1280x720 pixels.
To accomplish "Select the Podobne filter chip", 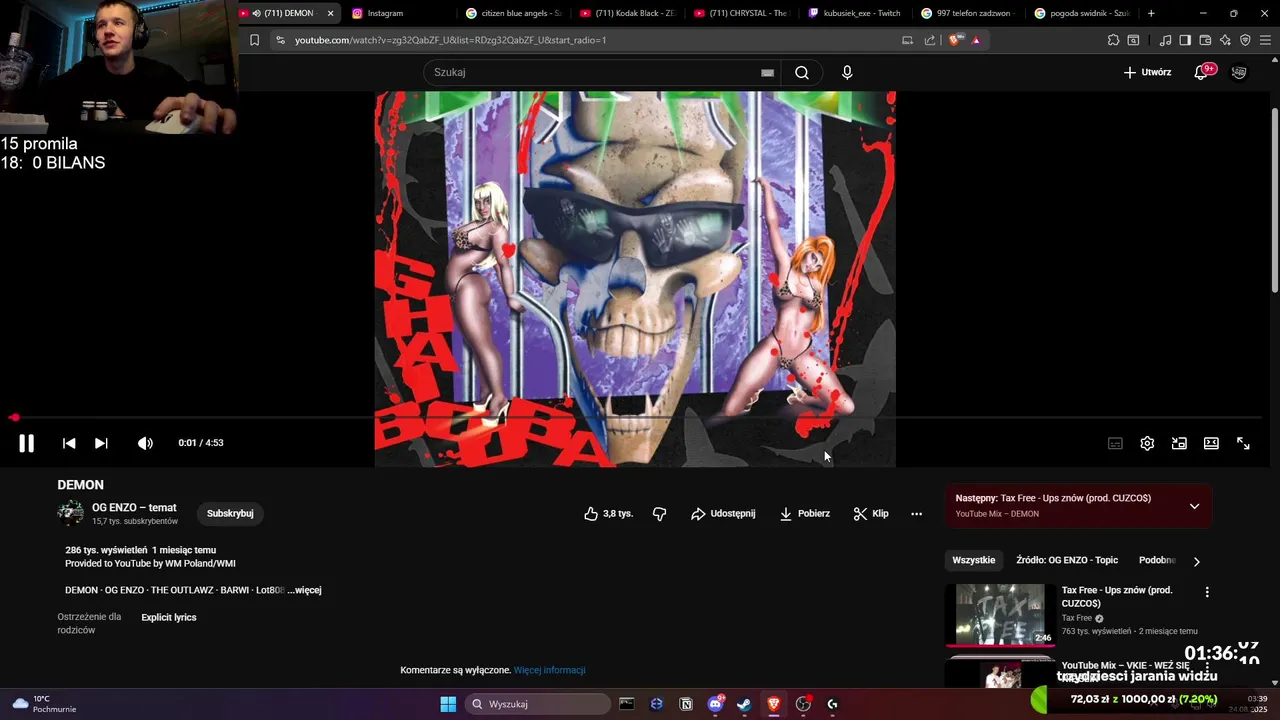I will point(1157,560).
